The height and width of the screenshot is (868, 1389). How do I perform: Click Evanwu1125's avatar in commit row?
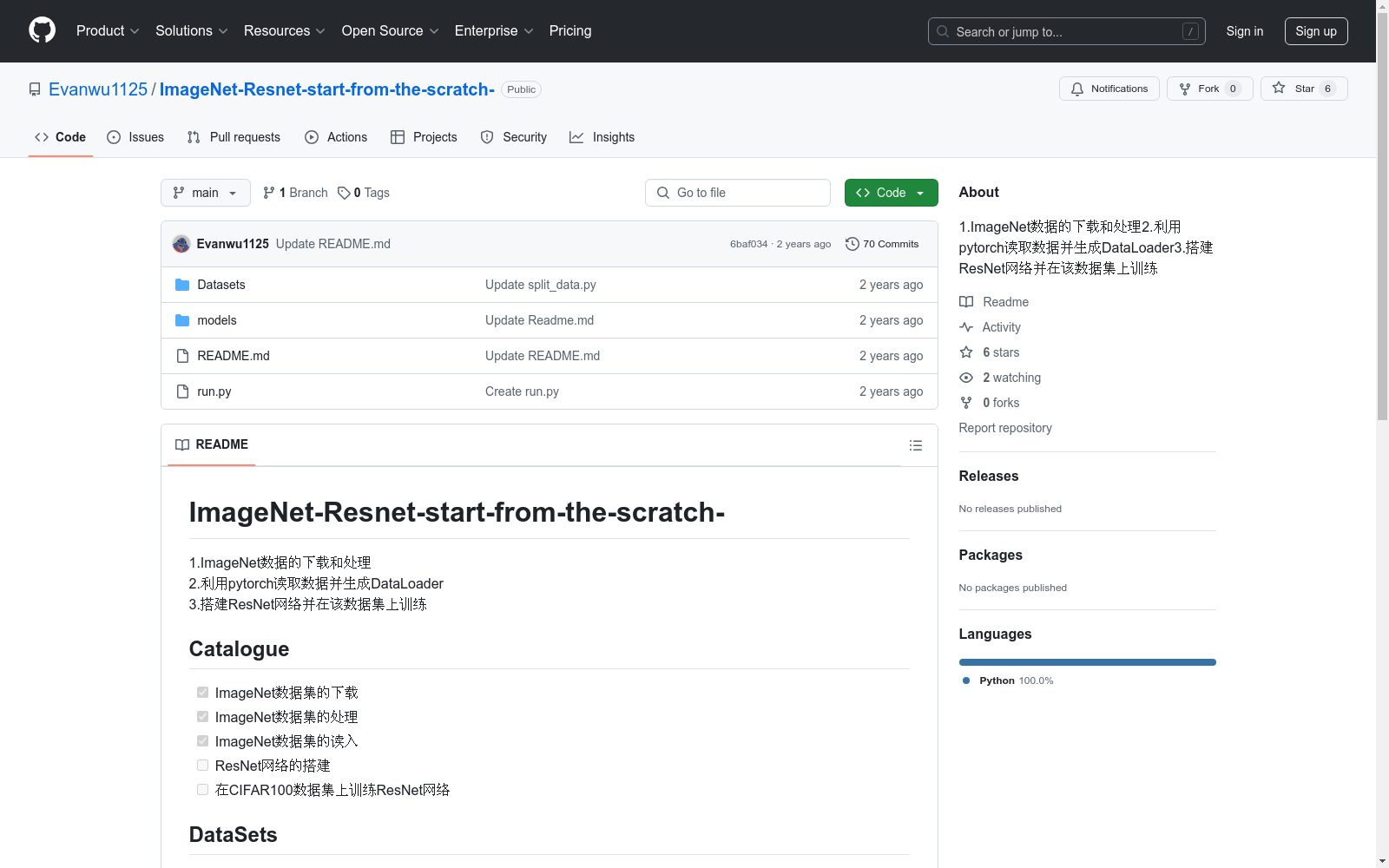[x=181, y=244]
